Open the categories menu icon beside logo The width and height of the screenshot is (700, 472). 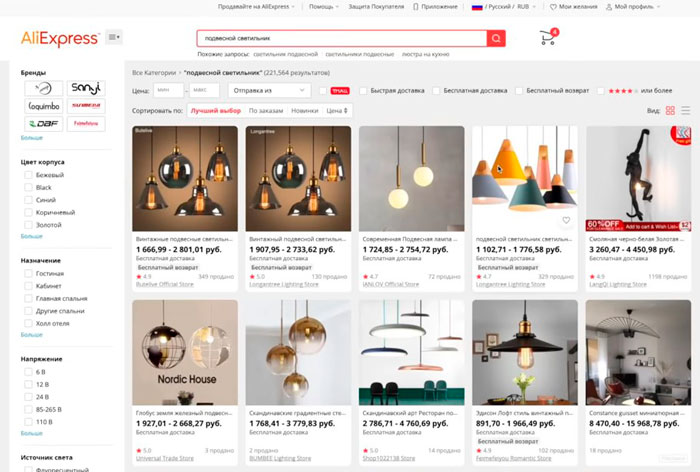pyautogui.click(x=114, y=37)
